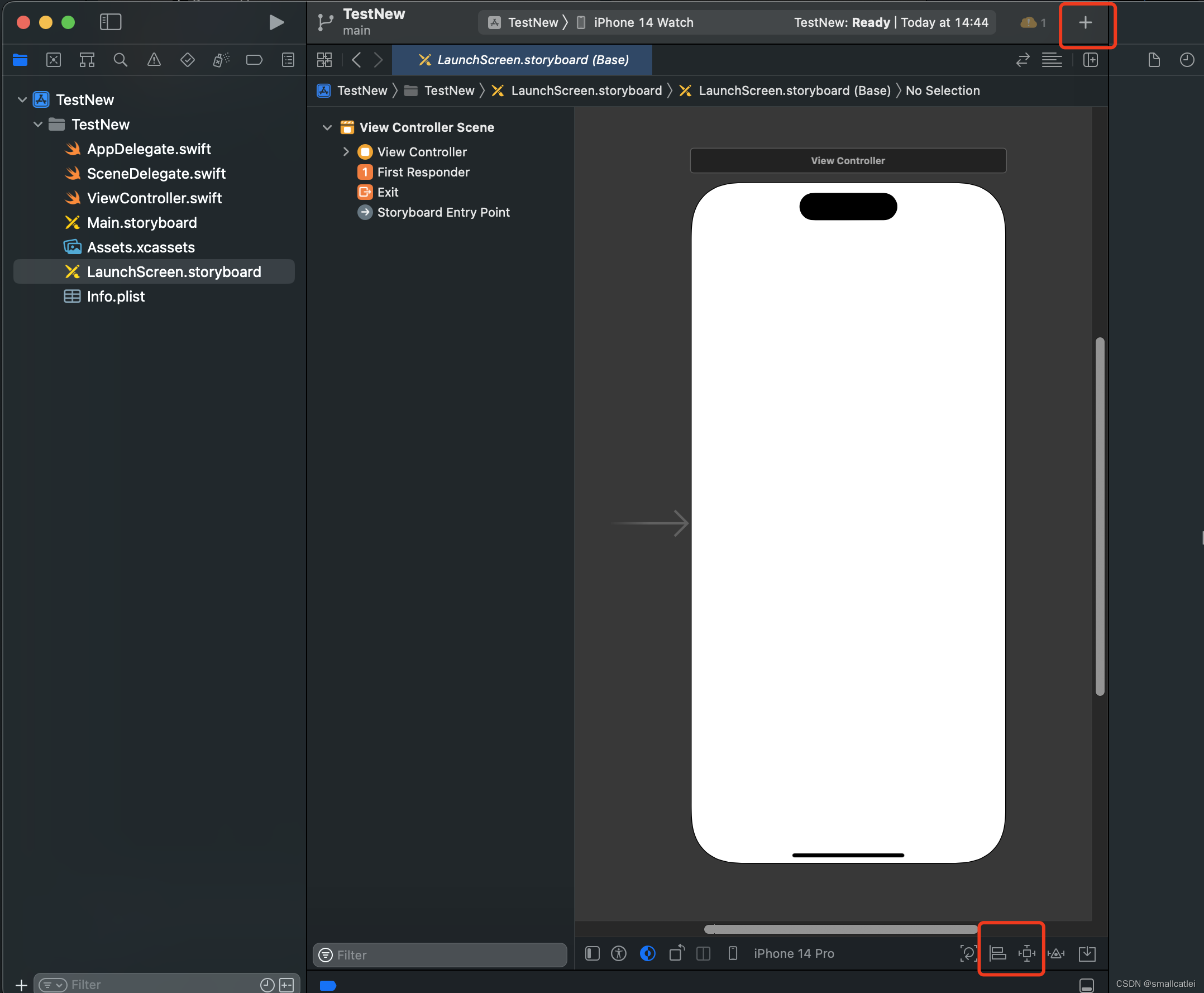The height and width of the screenshot is (993, 1204).
Task: Click the Add New Constraints button
Action: 1026,953
